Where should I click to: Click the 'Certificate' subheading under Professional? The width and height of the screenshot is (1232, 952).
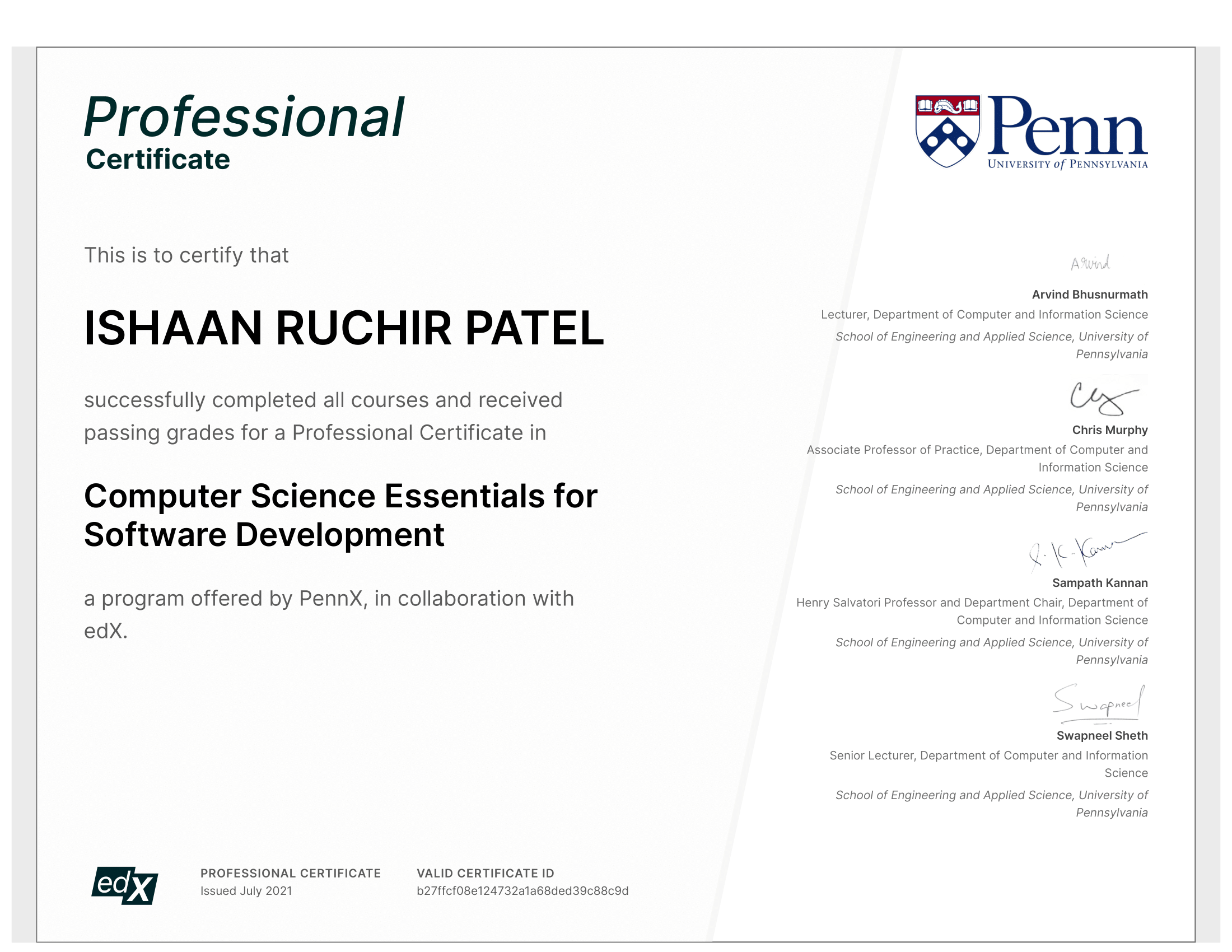(x=158, y=159)
